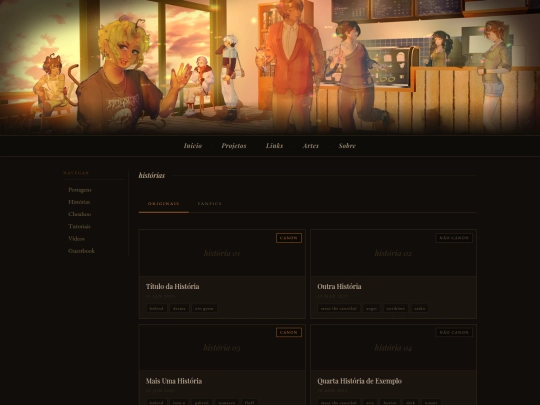
Task: Click the date under 'Outra História'
Action: 332,296
